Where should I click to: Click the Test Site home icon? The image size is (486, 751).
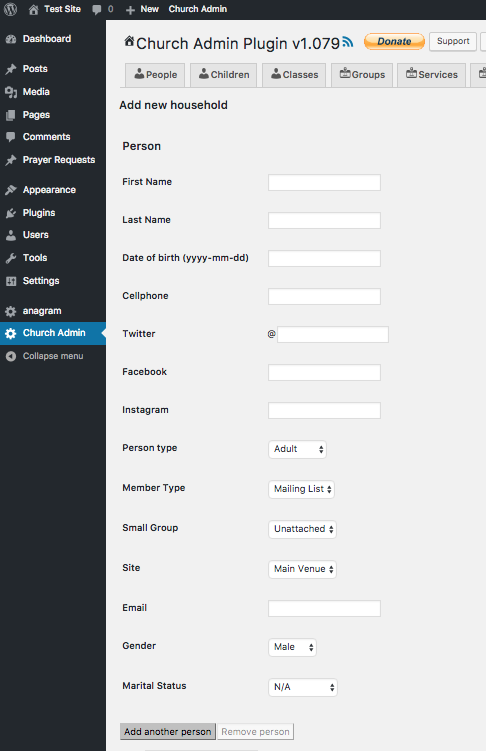pos(34,10)
